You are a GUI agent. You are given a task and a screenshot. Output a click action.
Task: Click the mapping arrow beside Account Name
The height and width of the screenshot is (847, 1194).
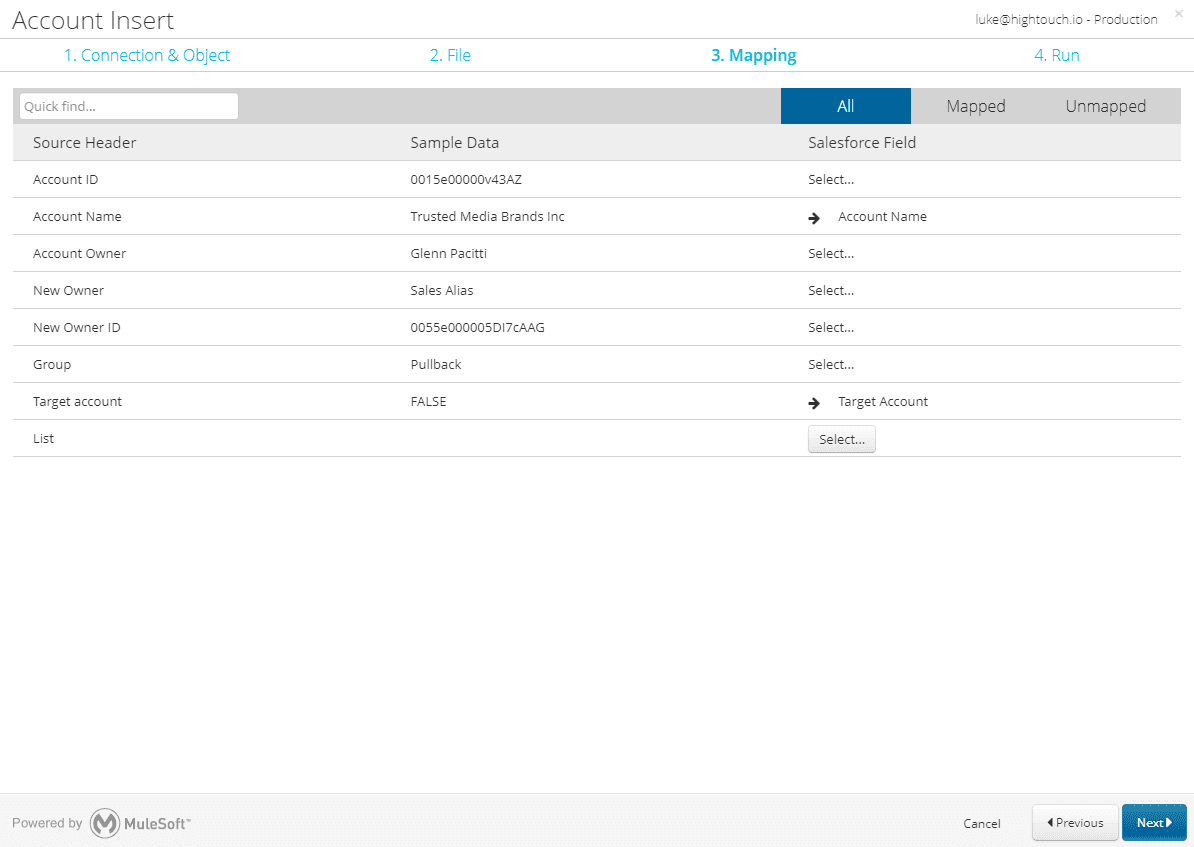tap(813, 217)
